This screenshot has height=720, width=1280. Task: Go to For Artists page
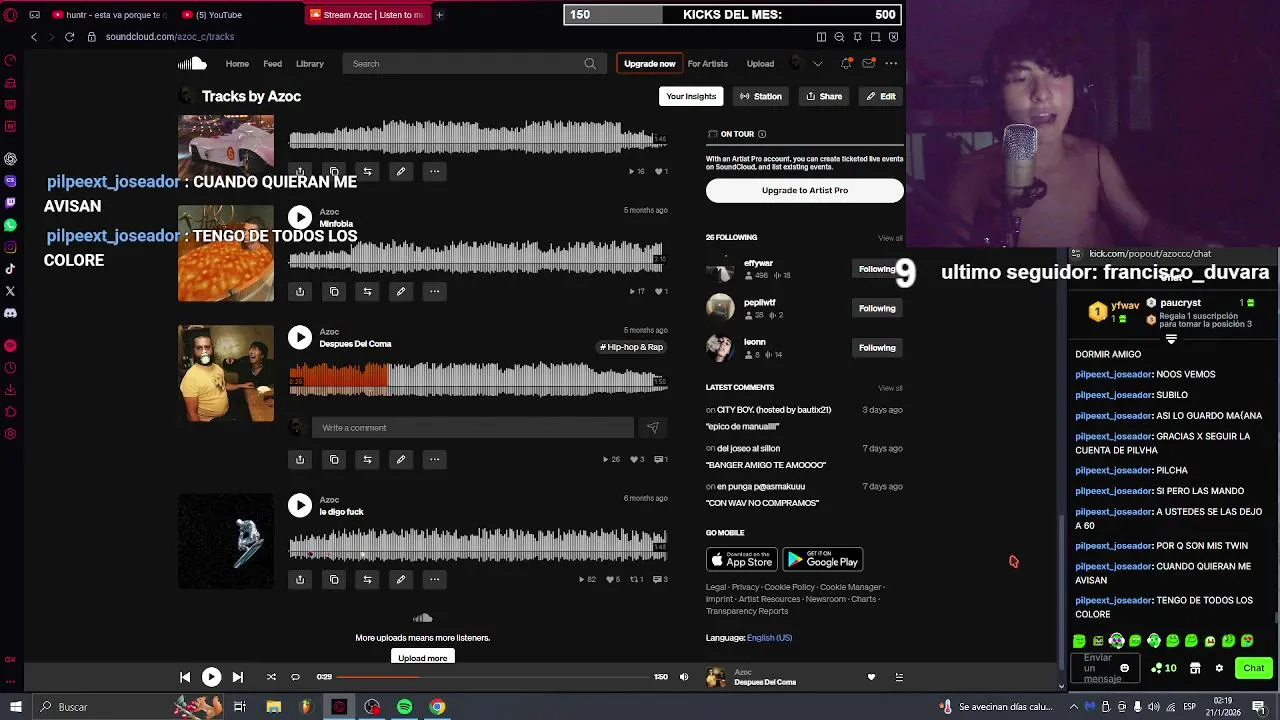[708, 64]
